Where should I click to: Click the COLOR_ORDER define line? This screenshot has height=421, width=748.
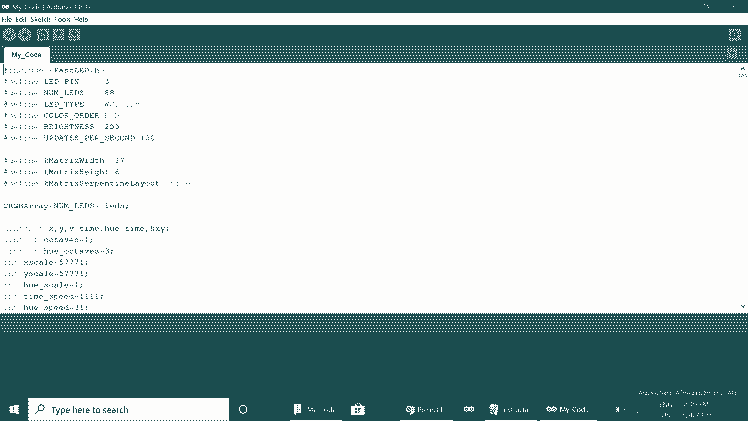tap(62, 115)
